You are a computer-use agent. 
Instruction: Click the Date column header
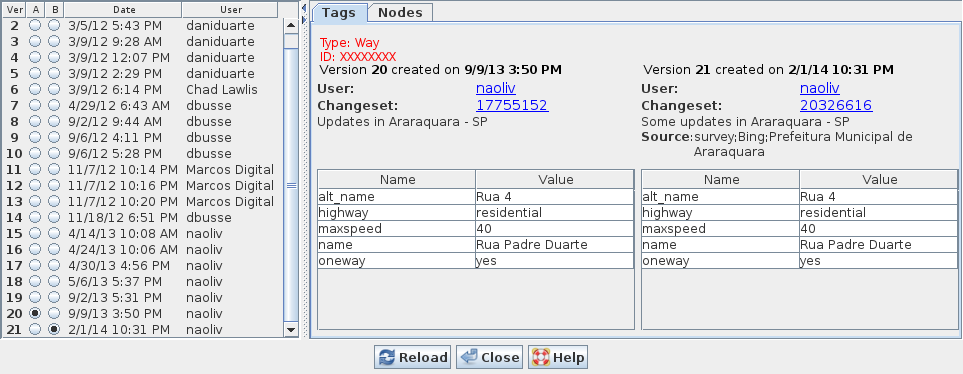pos(123,9)
